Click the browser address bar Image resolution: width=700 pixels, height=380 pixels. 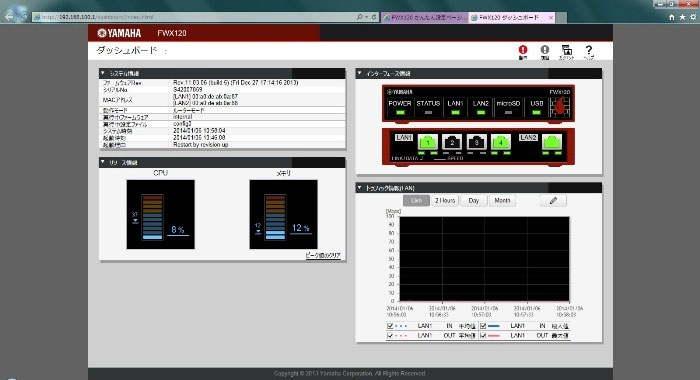196,17
